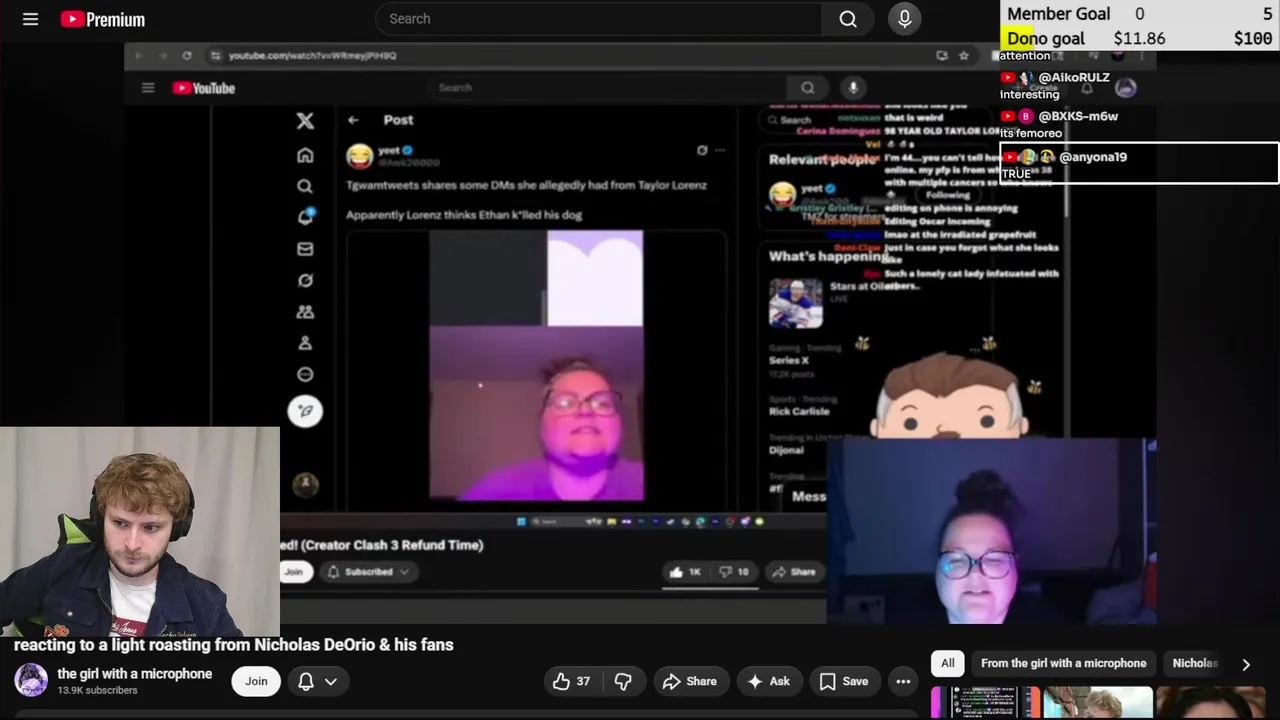This screenshot has width=1280, height=720.
Task: Click the Join membership button
Action: 256,681
